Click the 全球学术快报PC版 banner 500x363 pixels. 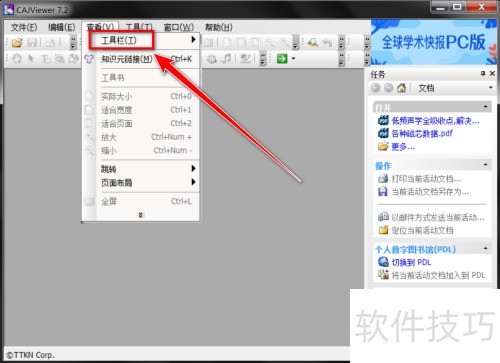point(434,42)
